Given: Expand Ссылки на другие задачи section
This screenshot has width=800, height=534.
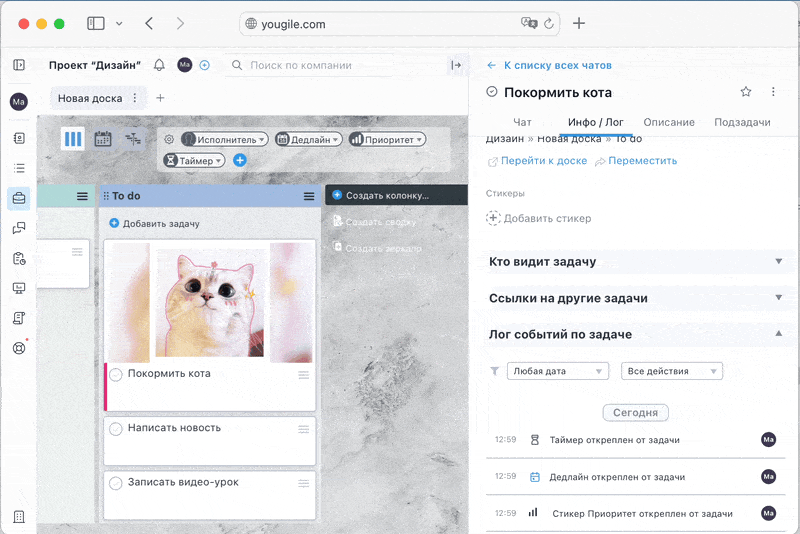Looking at the screenshot, I should 638,298.
